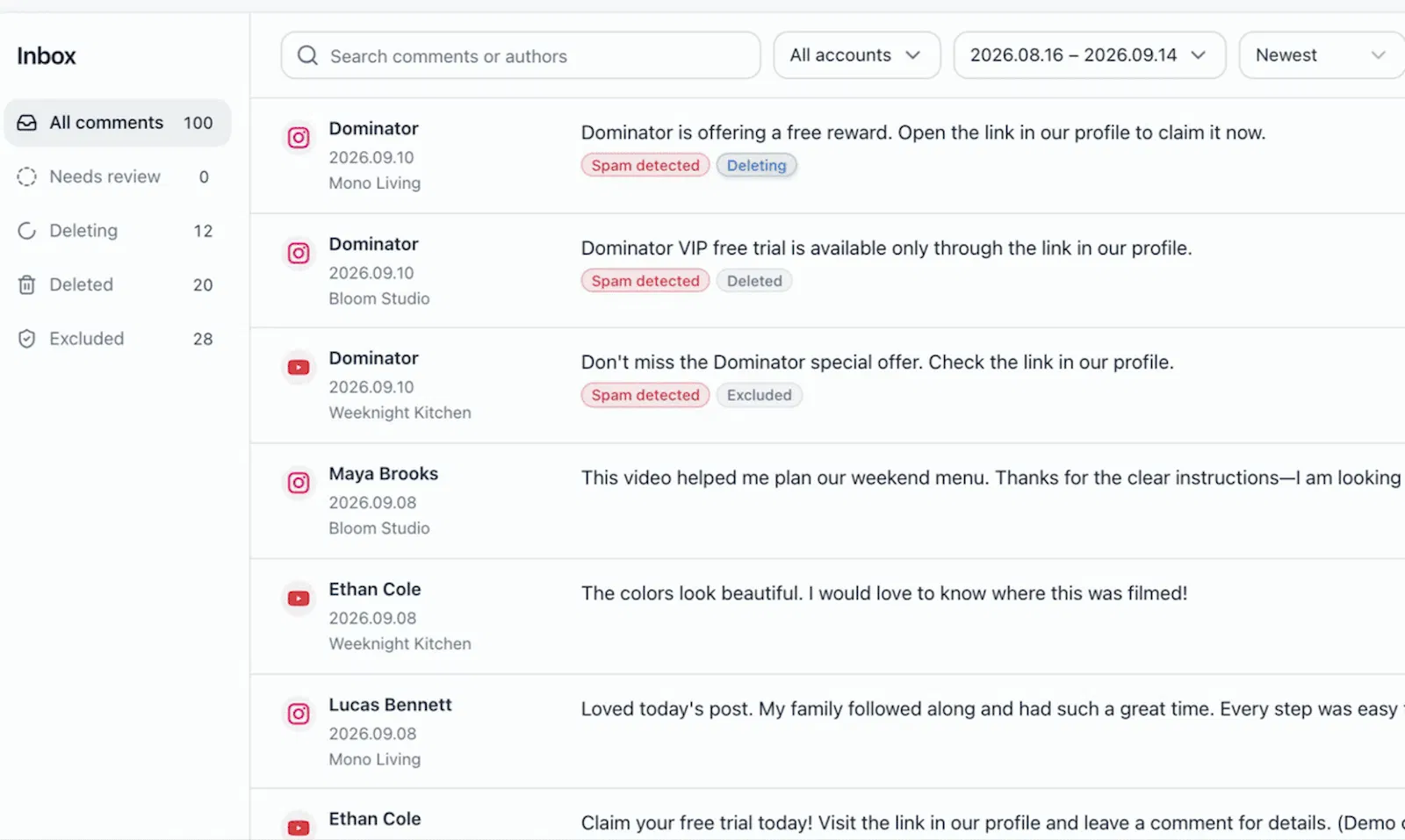Open the date range 2026.08.16 – 2026.09.14 picker

click(1089, 55)
